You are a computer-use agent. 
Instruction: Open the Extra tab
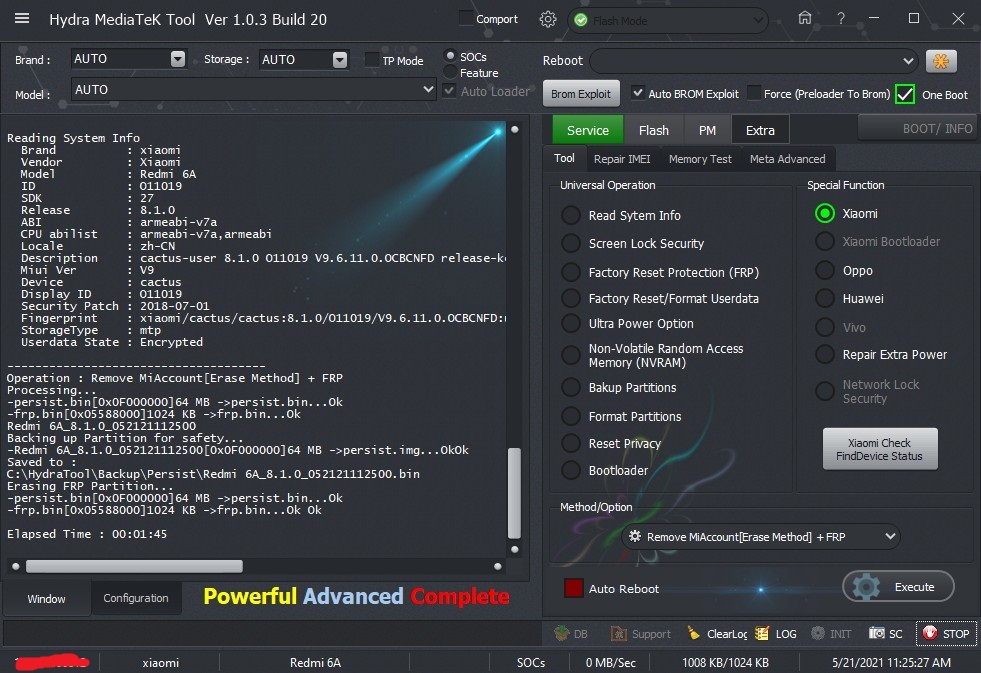[x=760, y=130]
